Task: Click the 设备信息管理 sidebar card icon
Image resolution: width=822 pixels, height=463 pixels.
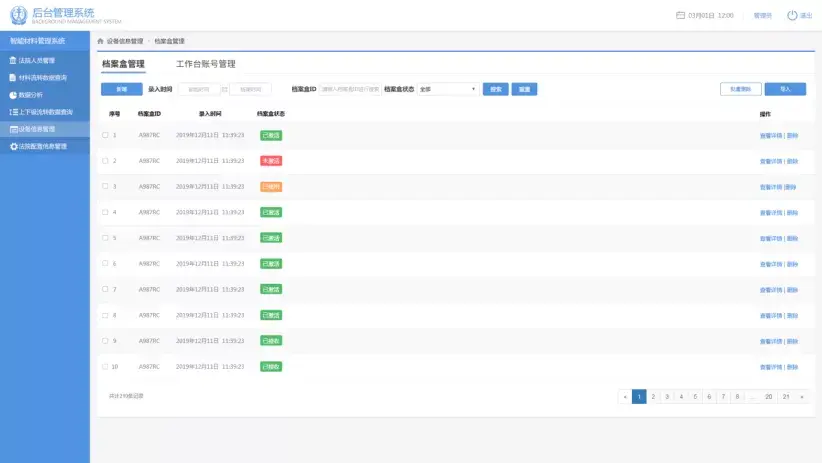Action: 14,129
